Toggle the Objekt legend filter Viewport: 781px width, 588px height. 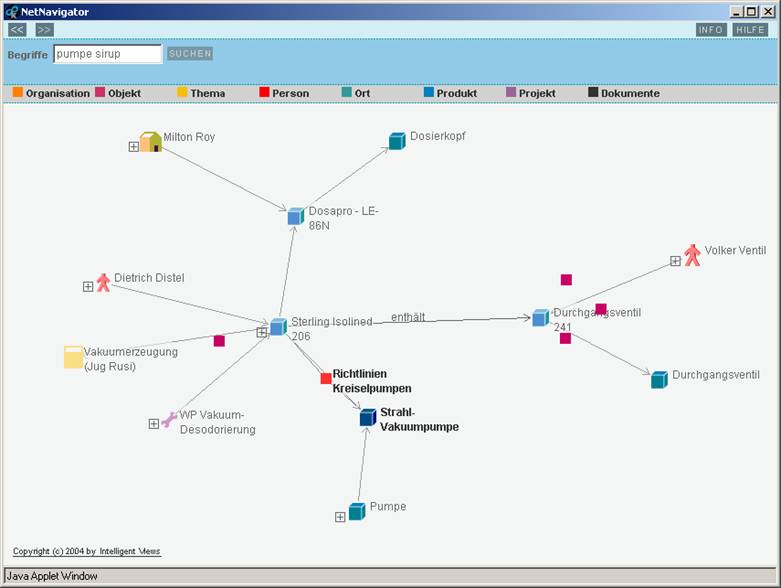coord(118,93)
